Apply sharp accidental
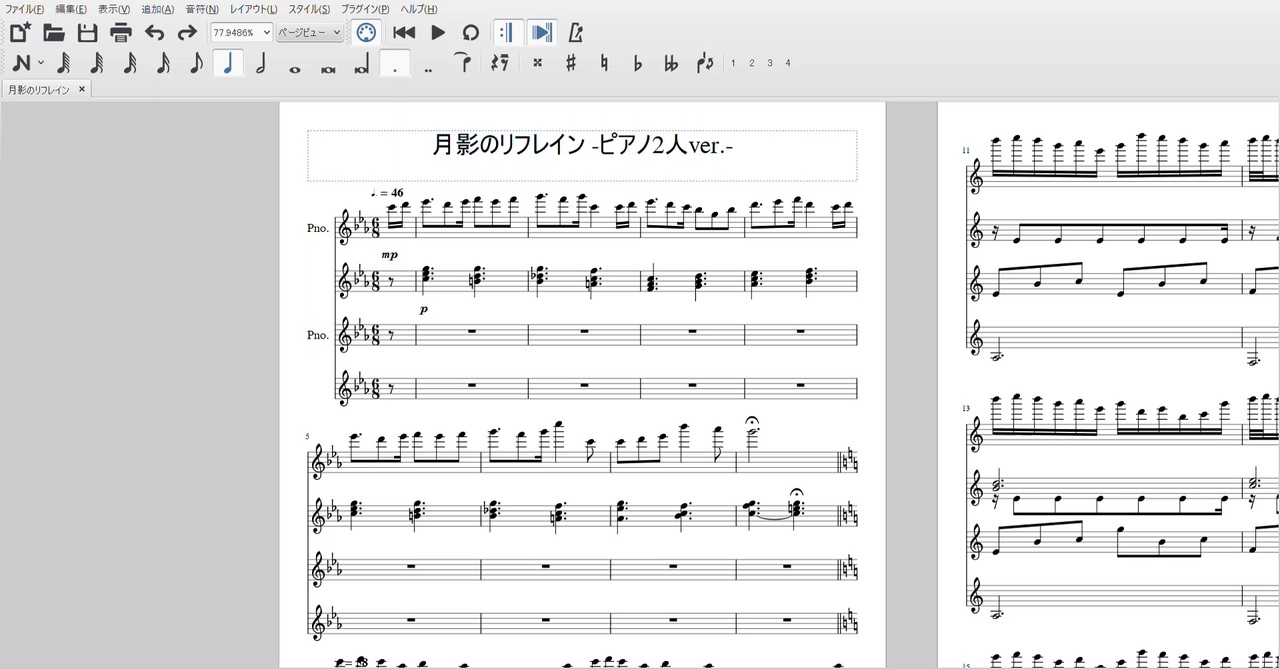 coord(571,63)
